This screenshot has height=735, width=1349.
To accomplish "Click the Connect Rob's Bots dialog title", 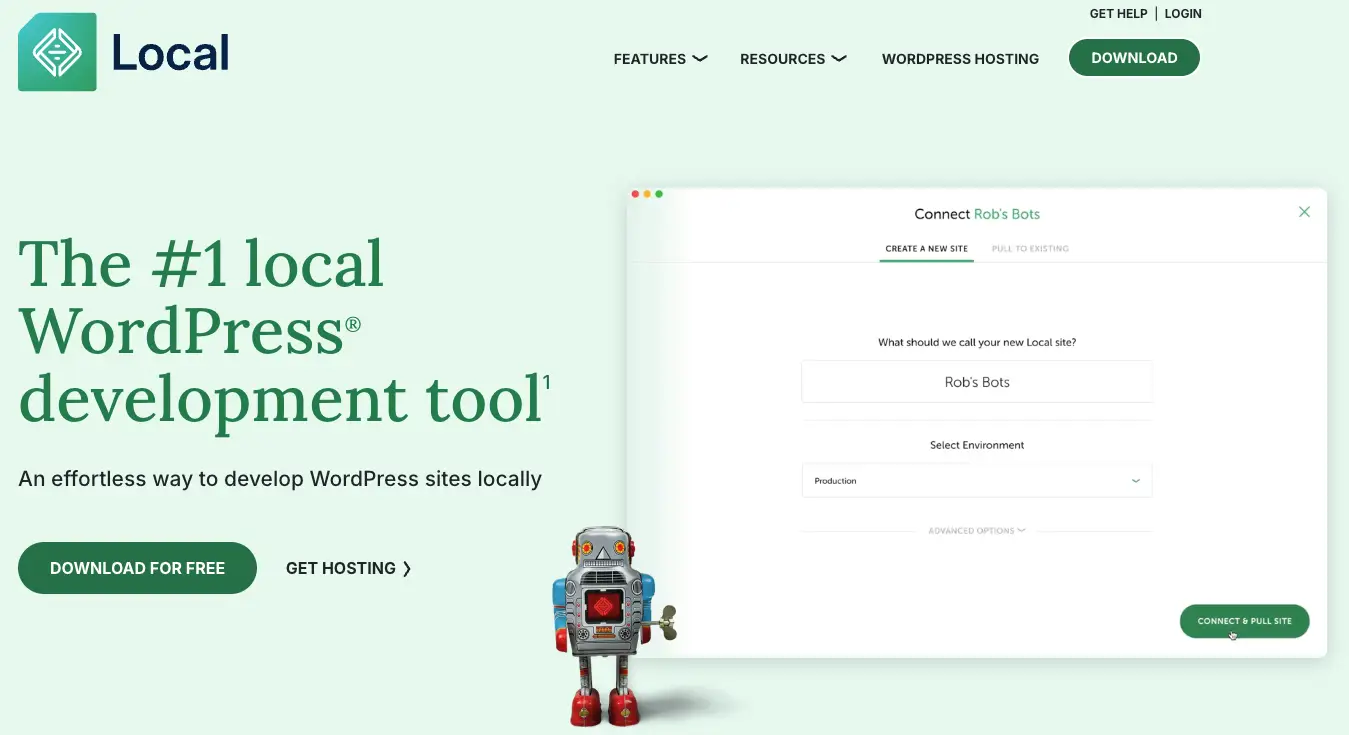I will (977, 214).
